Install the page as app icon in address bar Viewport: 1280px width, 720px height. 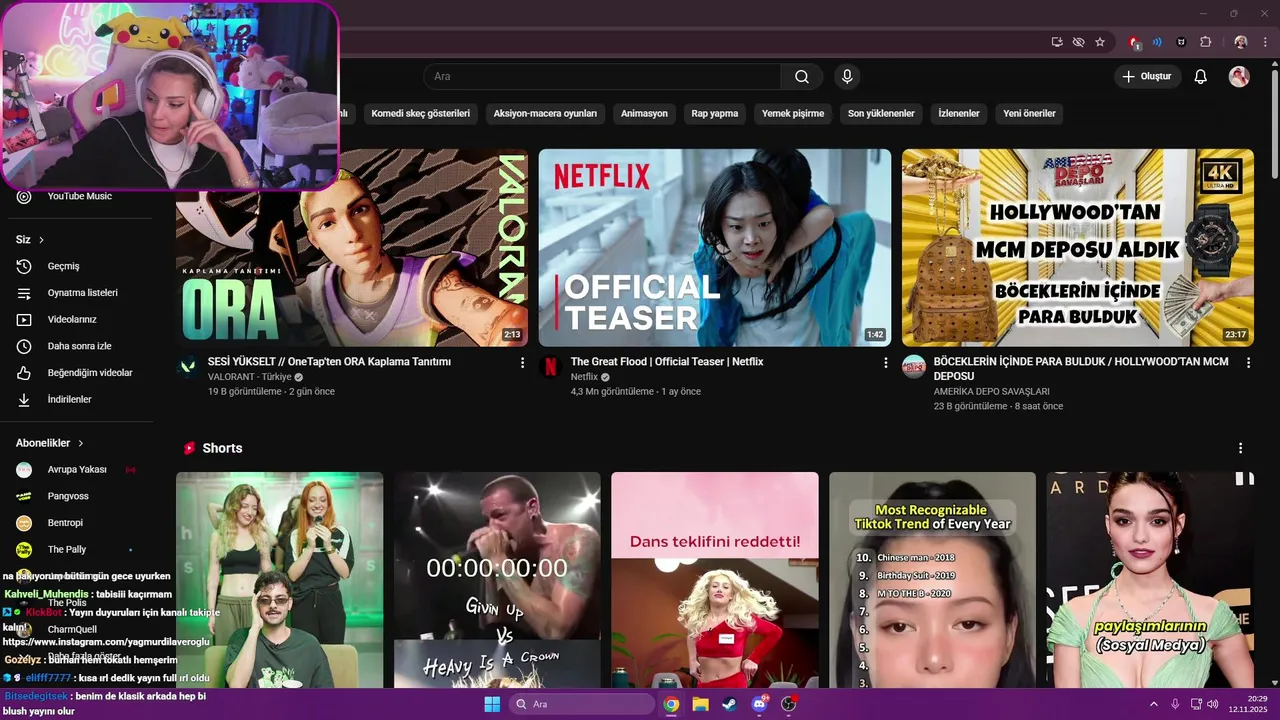1057,42
